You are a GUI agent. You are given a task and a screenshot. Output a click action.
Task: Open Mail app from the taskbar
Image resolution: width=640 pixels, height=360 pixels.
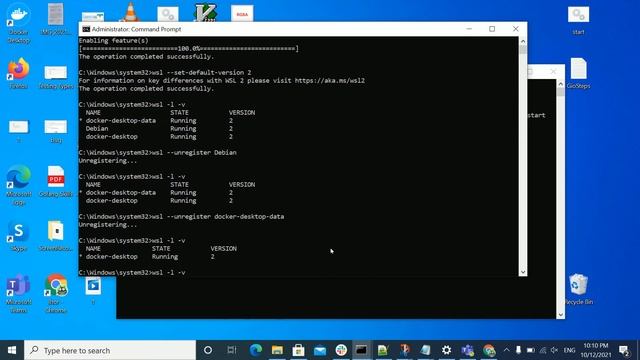[x=320, y=350]
